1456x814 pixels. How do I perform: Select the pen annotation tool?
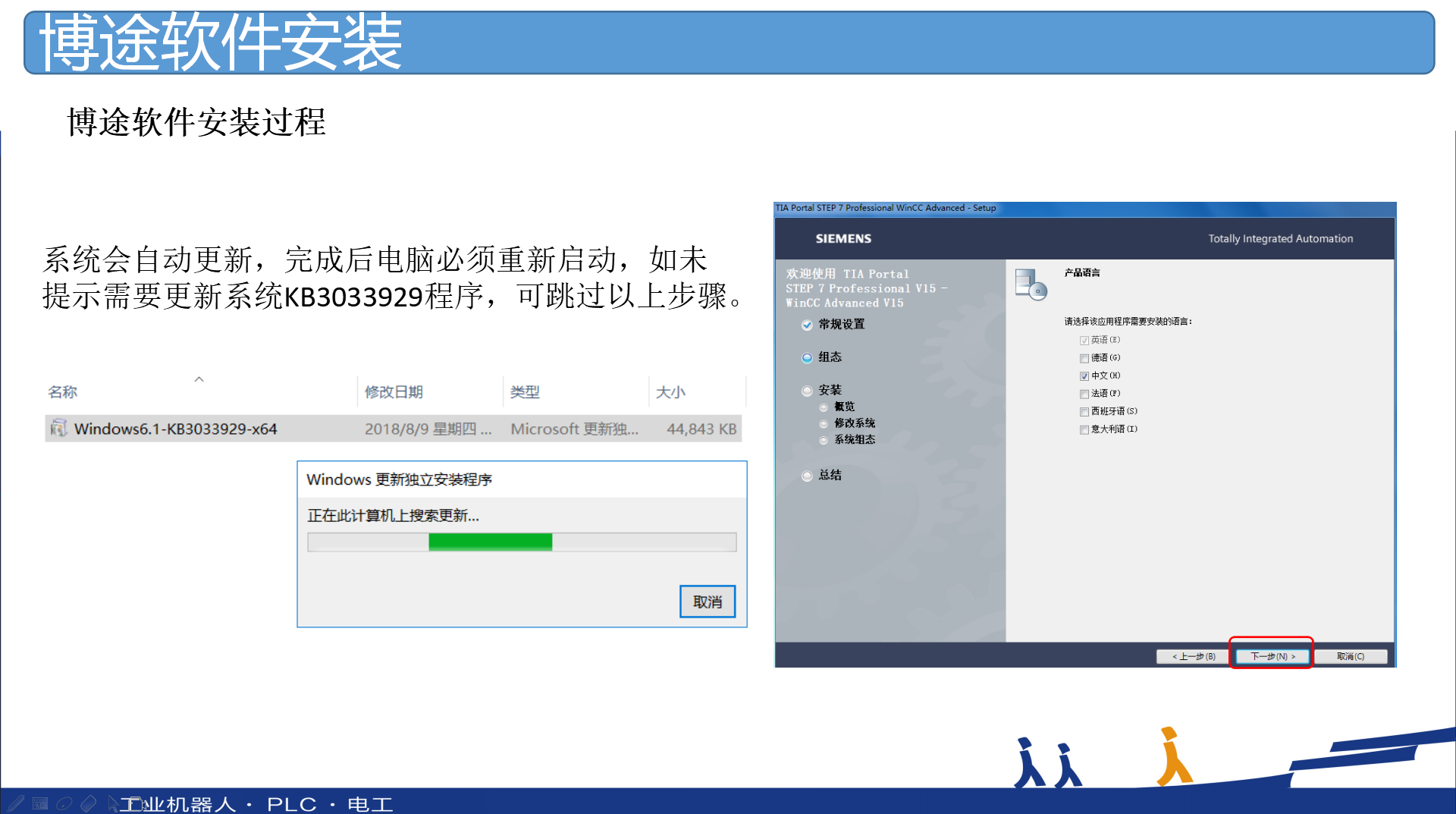point(16,803)
